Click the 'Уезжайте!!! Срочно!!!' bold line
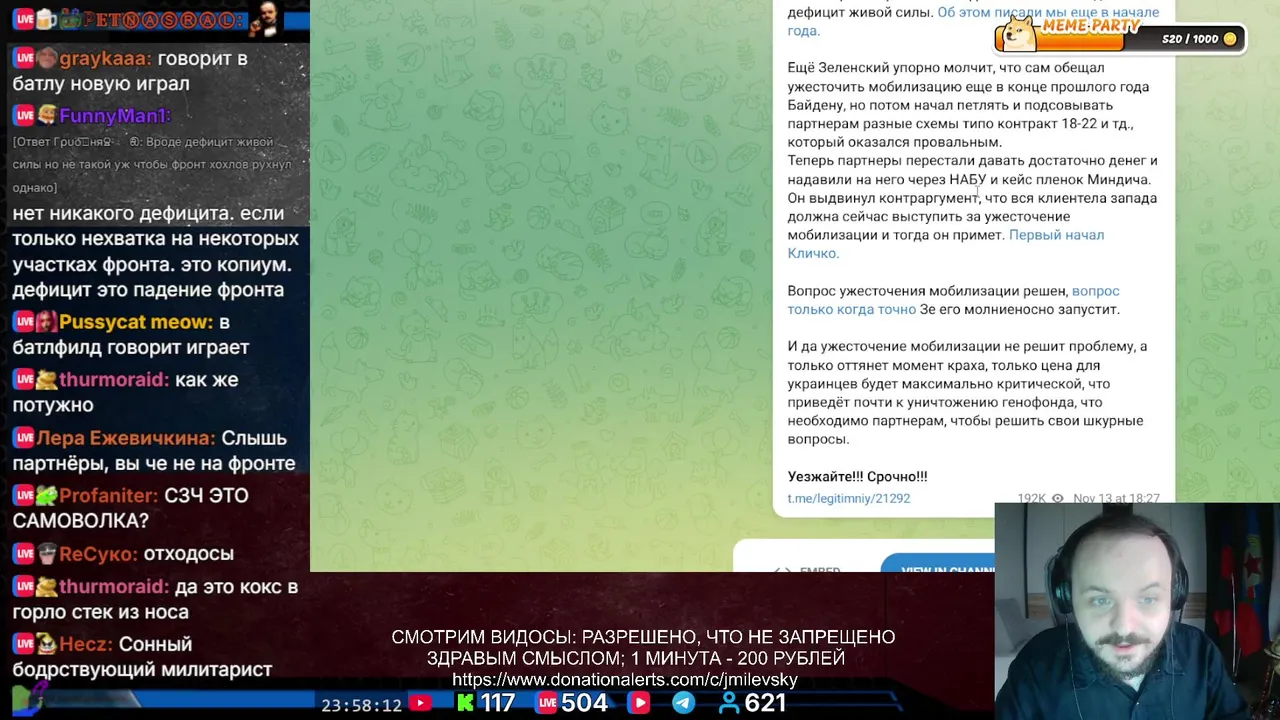1280x720 pixels. (857, 477)
